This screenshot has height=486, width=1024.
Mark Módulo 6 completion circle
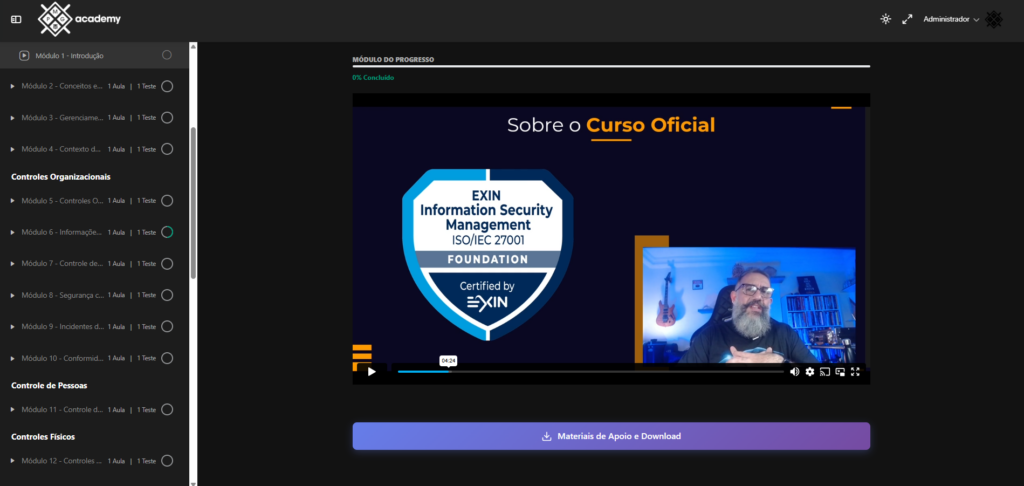167,232
